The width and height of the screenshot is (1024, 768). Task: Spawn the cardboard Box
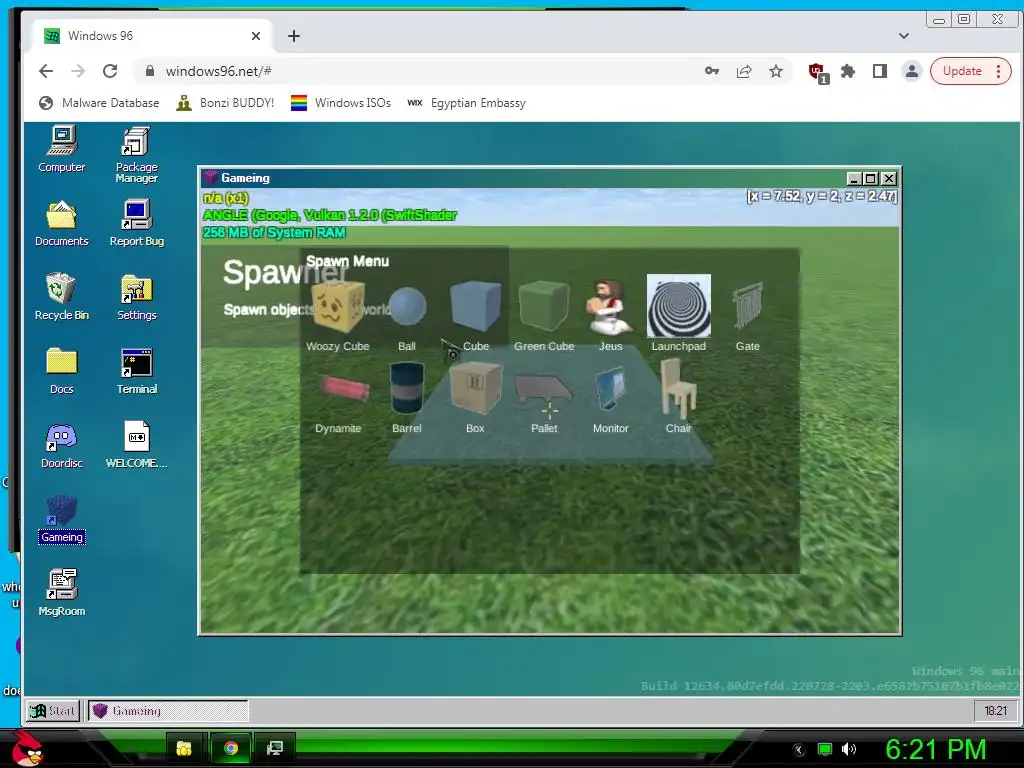(475, 398)
